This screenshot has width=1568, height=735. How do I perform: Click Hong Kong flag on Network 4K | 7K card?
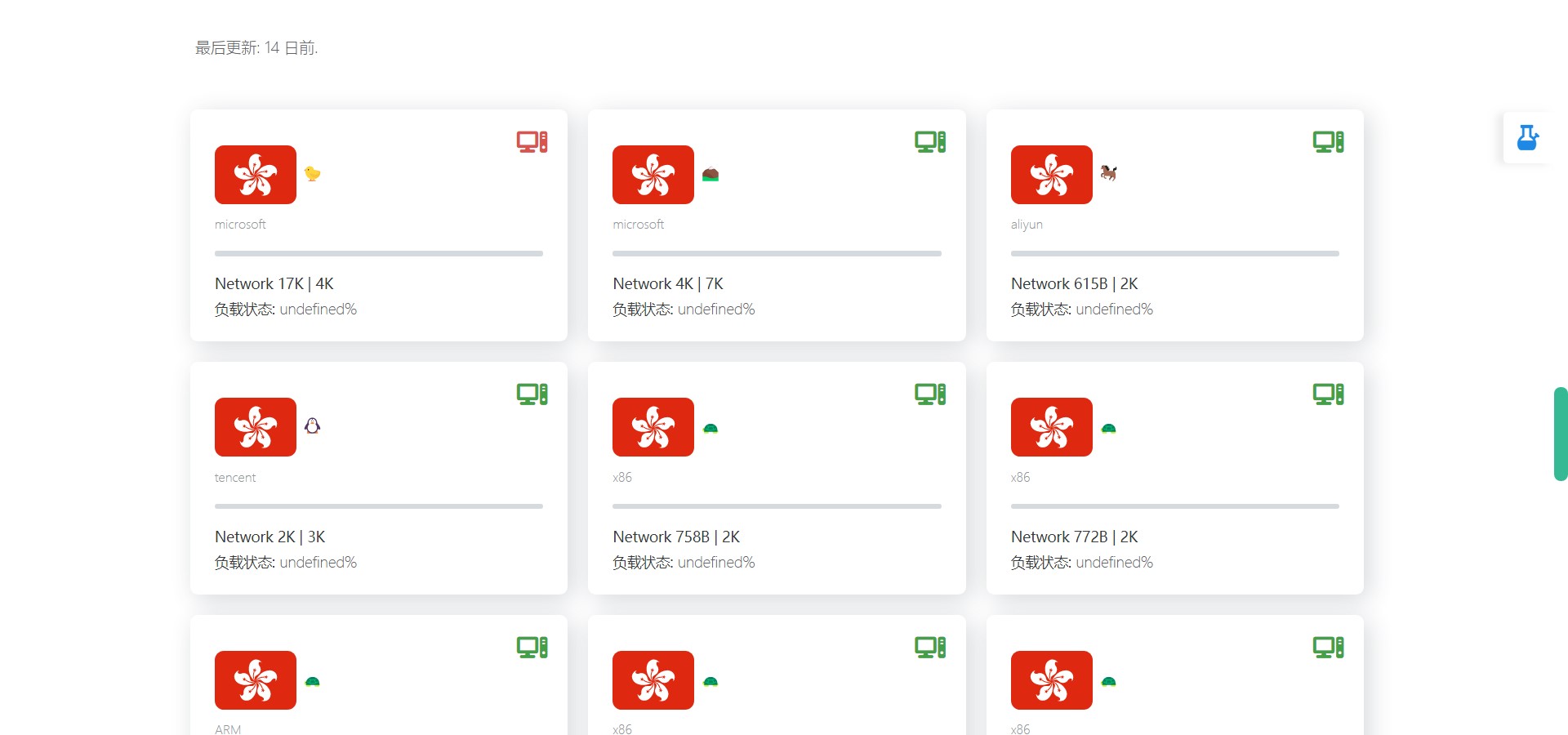pos(653,175)
